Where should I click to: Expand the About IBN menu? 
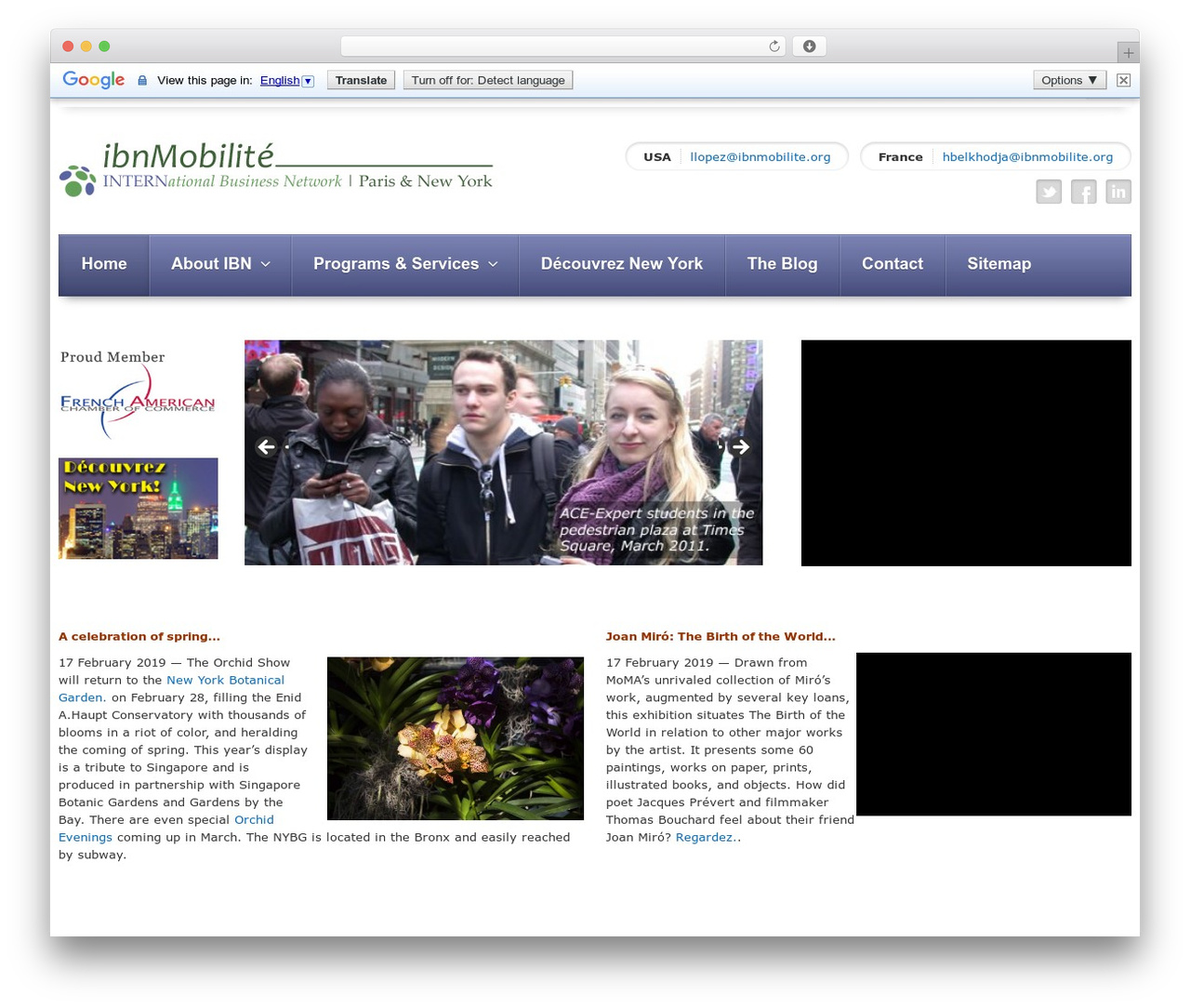click(220, 264)
